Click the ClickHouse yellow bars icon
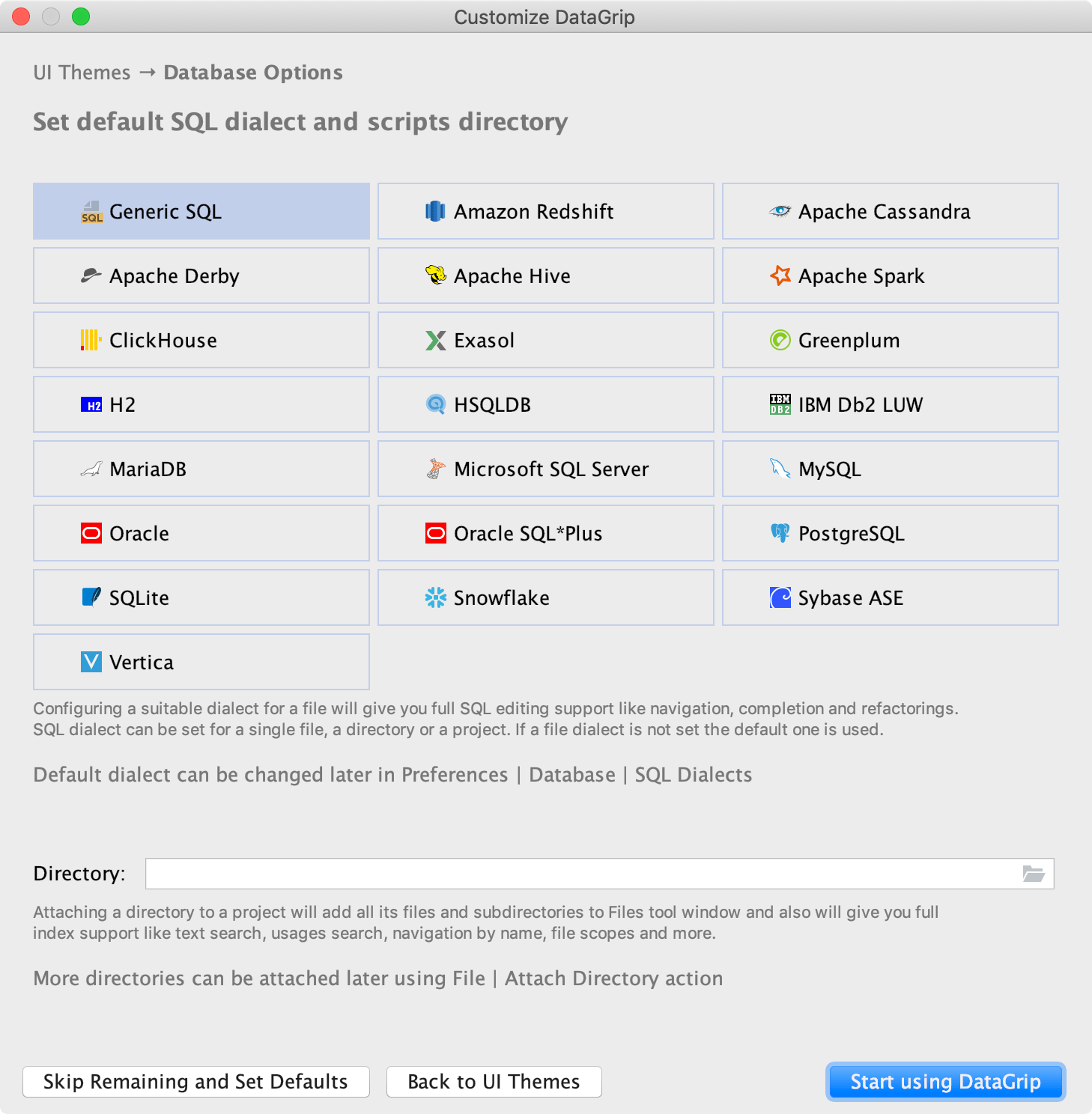Image resolution: width=1092 pixels, height=1114 pixels. click(x=91, y=340)
